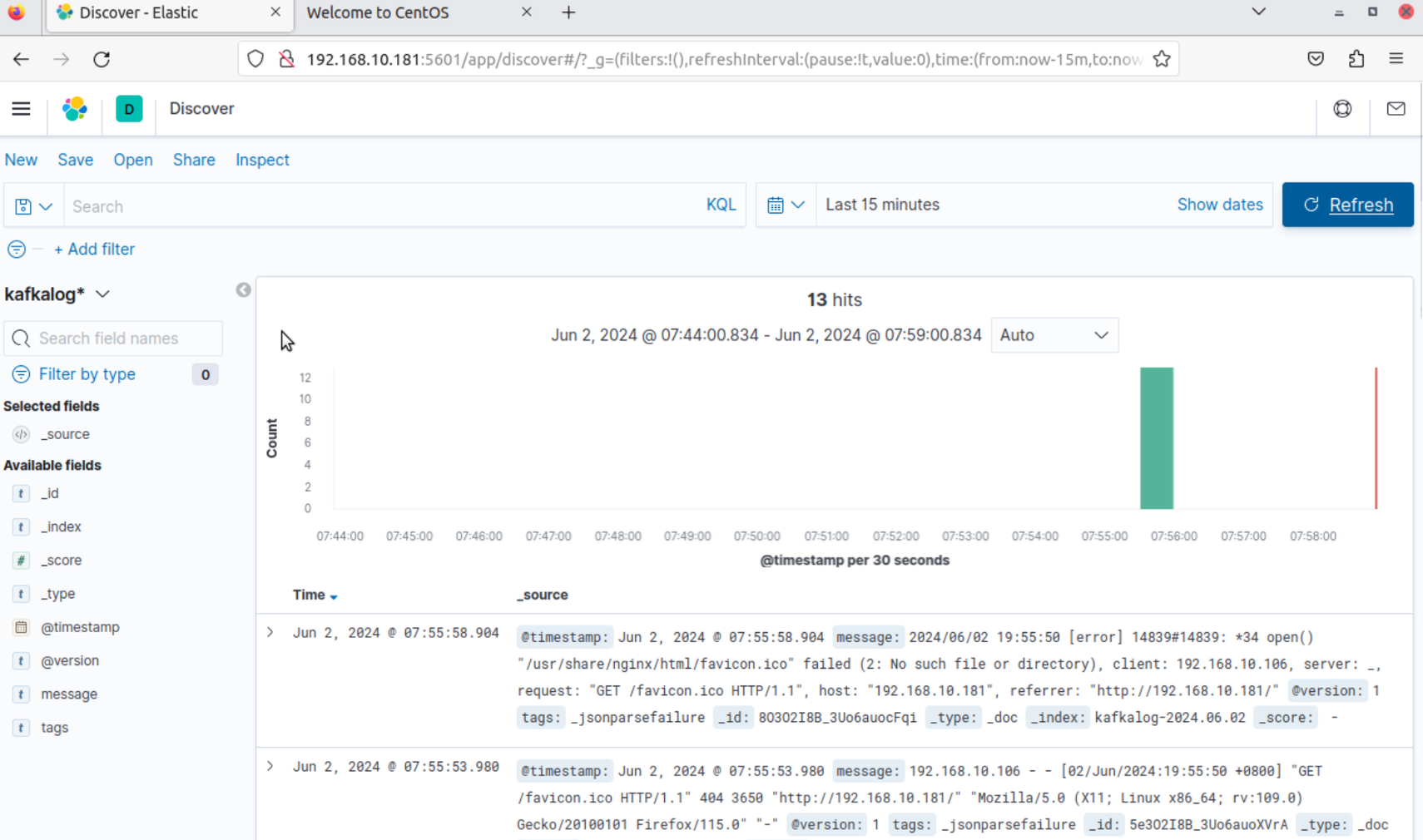Open the Auto interval dropdown
This screenshot has height=840, width=1423.
(x=1054, y=335)
